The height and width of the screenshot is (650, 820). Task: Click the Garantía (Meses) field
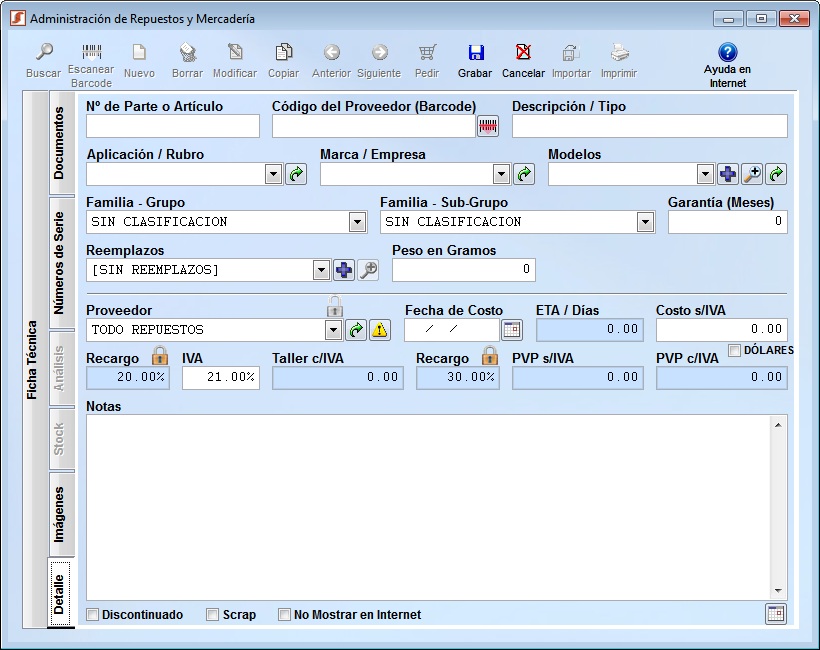point(727,222)
